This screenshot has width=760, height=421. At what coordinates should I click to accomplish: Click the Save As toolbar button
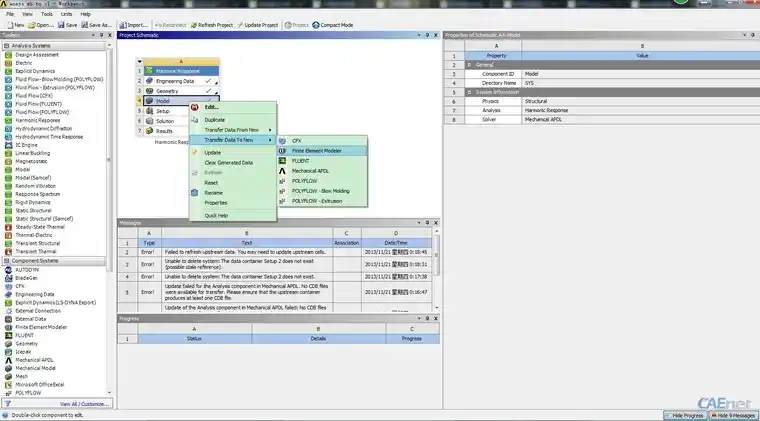click(96, 25)
